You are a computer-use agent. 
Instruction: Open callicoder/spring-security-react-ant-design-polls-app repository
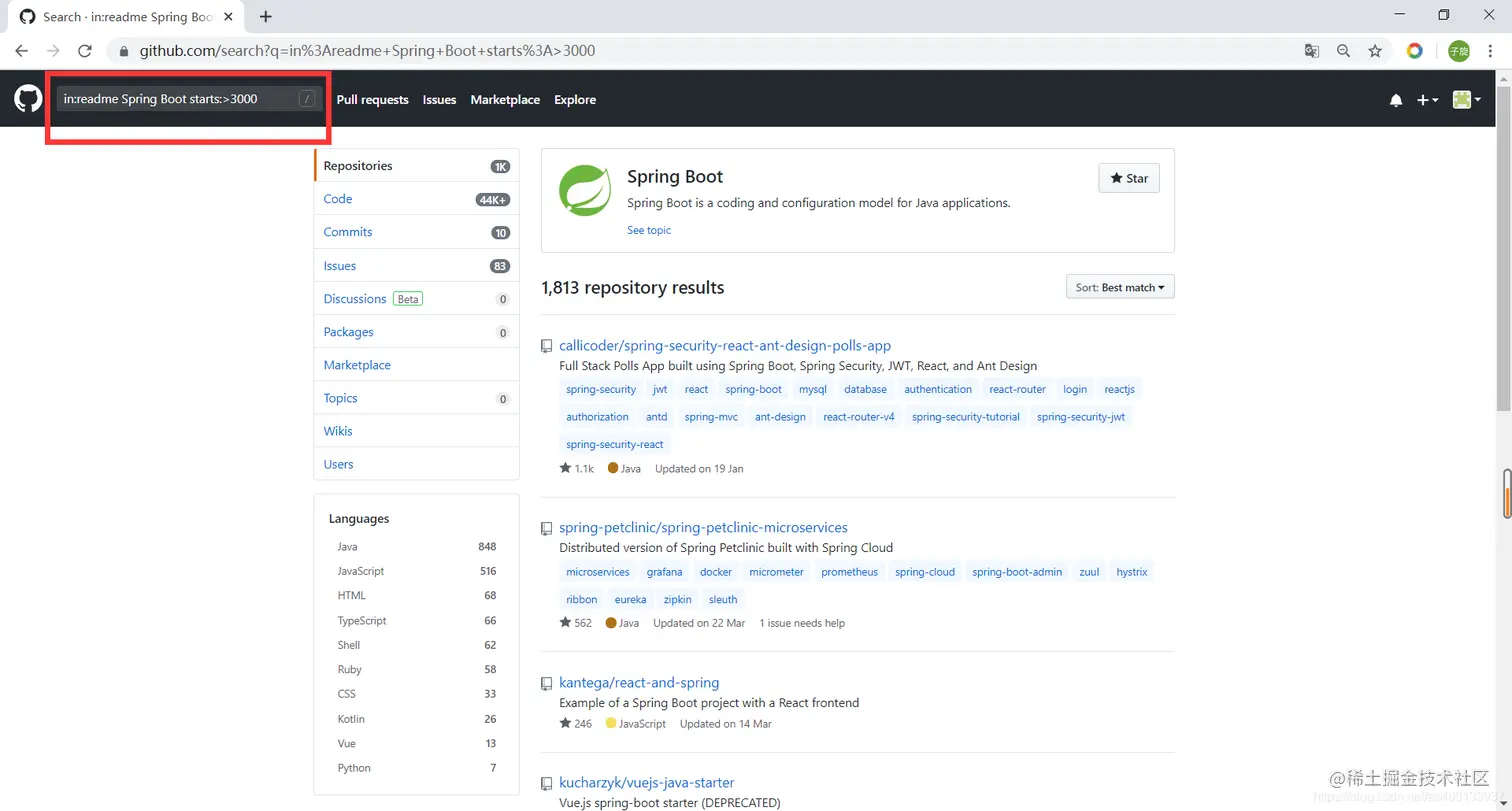pos(725,345)
